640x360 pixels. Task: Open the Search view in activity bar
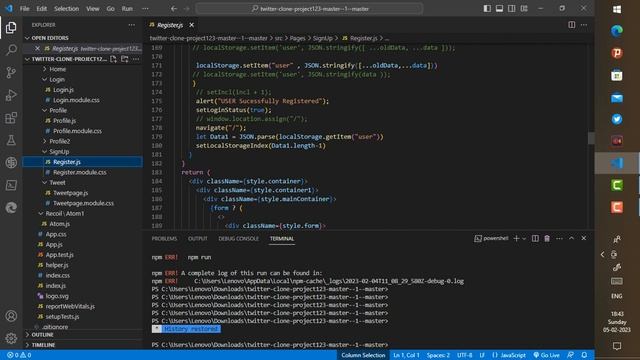click(x=11, y=50)
